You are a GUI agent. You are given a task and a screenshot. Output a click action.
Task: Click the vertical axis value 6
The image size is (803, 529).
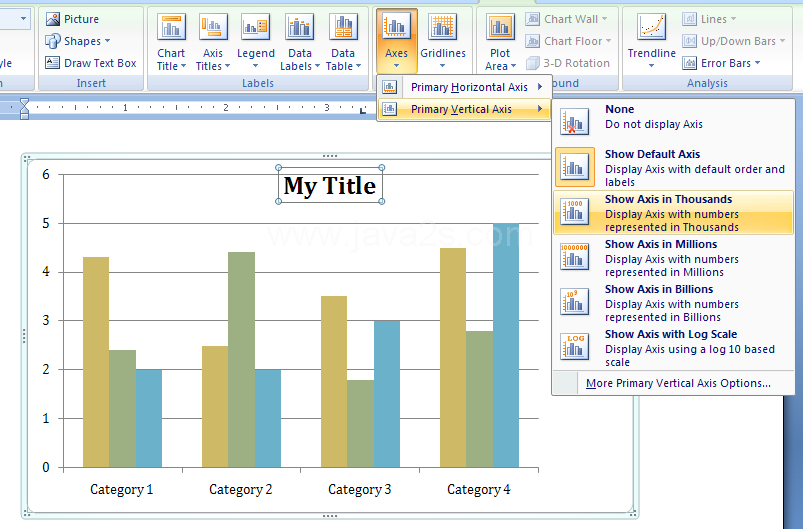tap(46, 174)
